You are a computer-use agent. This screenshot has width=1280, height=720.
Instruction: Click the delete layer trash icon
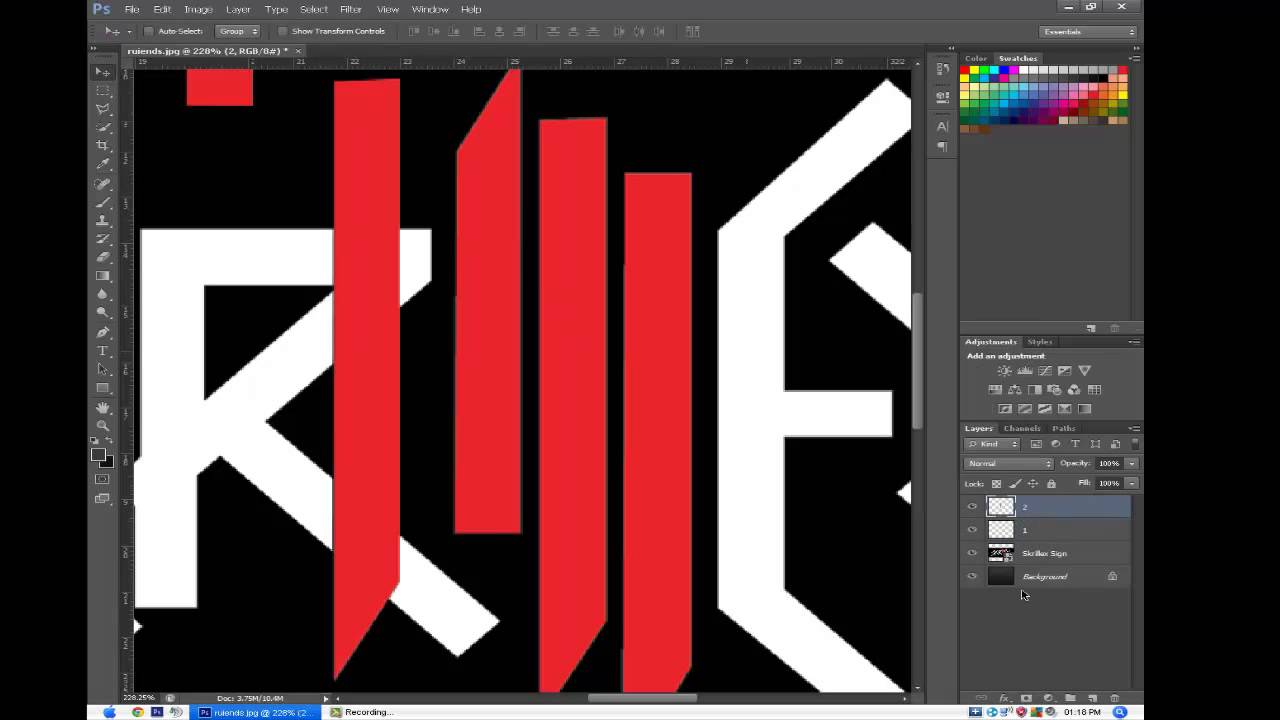click(x=1114, y=698)
